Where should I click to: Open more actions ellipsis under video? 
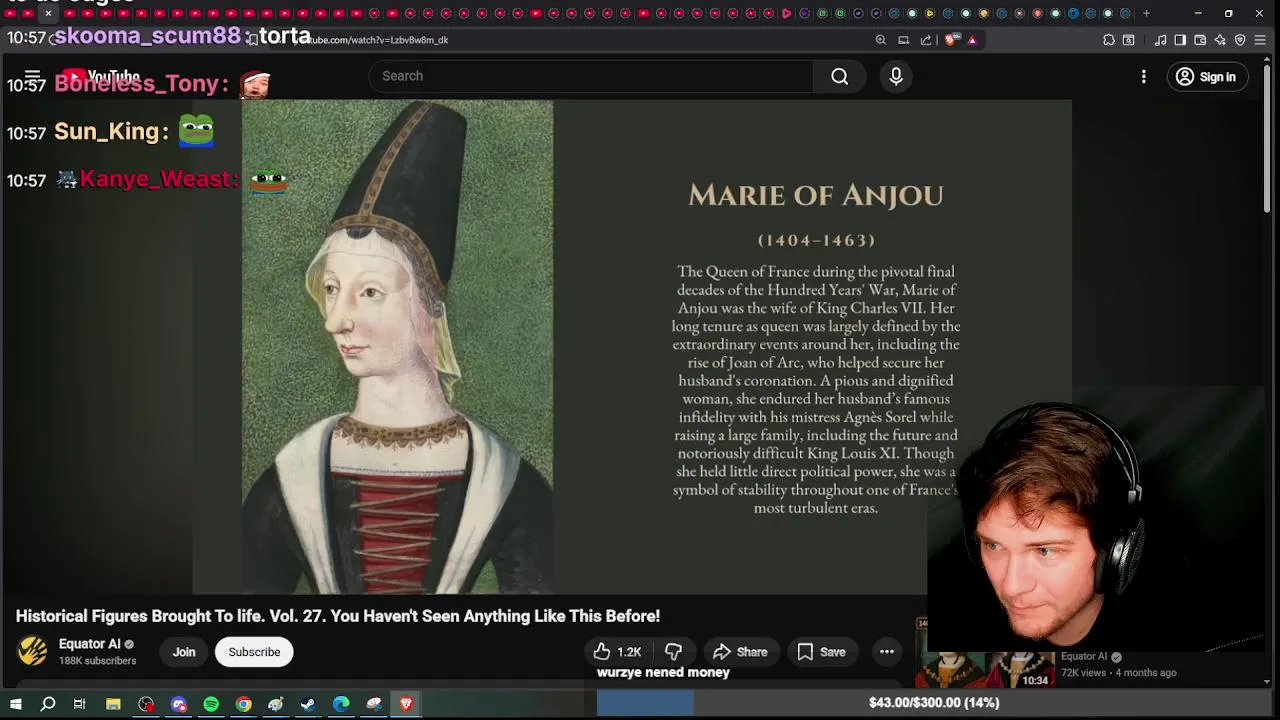[887, 652]
